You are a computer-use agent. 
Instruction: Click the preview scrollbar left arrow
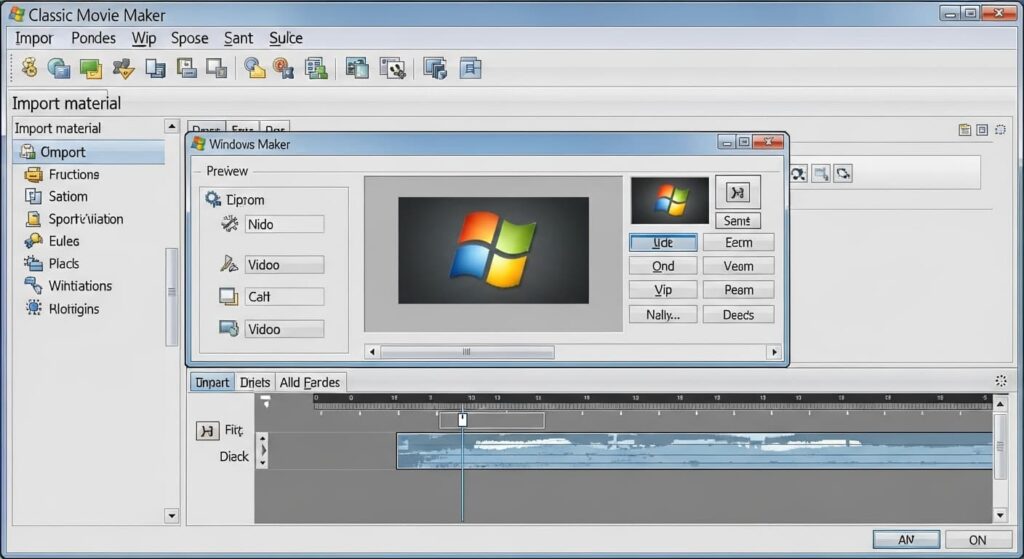372,352
